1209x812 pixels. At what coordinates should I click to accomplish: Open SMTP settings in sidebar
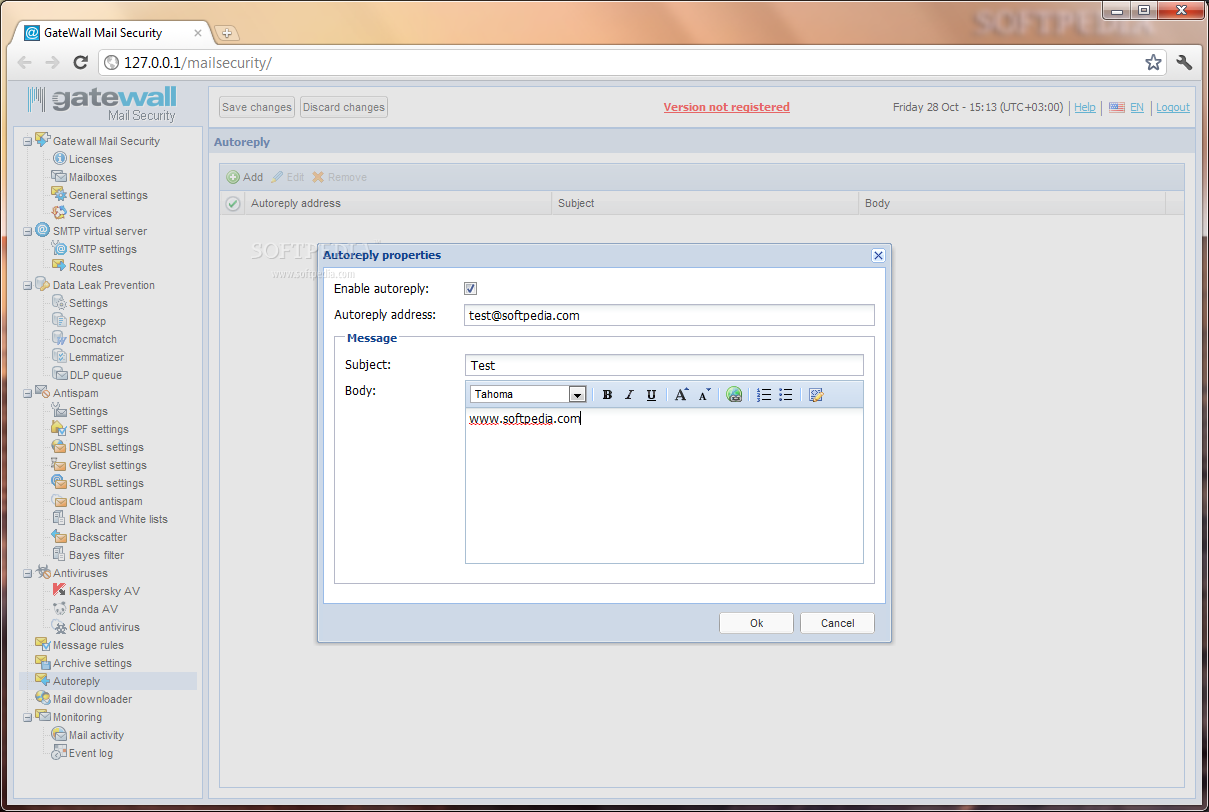pyautogui.click(x=103, y=249)
